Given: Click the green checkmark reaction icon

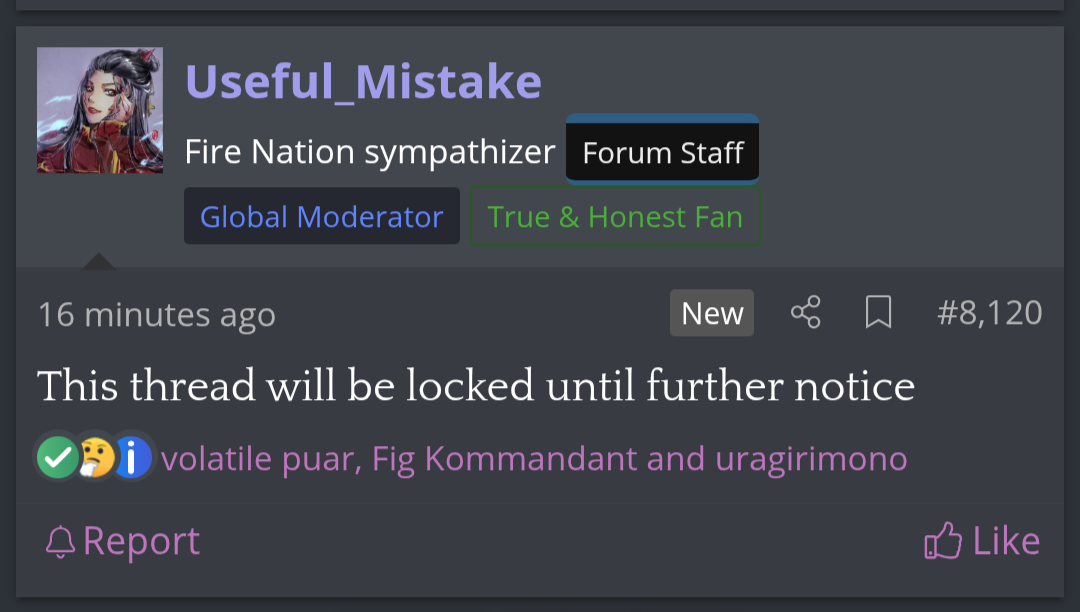Looking at the screenshot, I should coord(57,458).
